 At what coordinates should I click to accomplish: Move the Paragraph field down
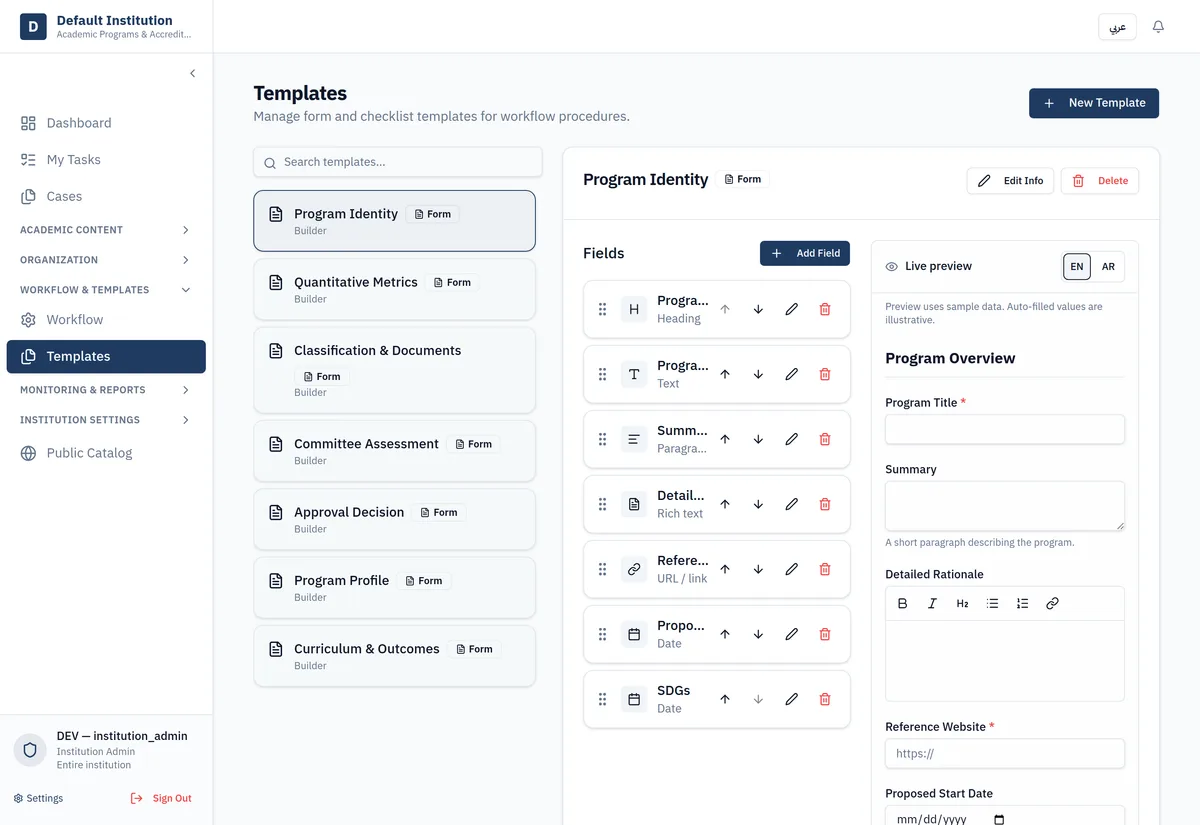click(758, 439)
